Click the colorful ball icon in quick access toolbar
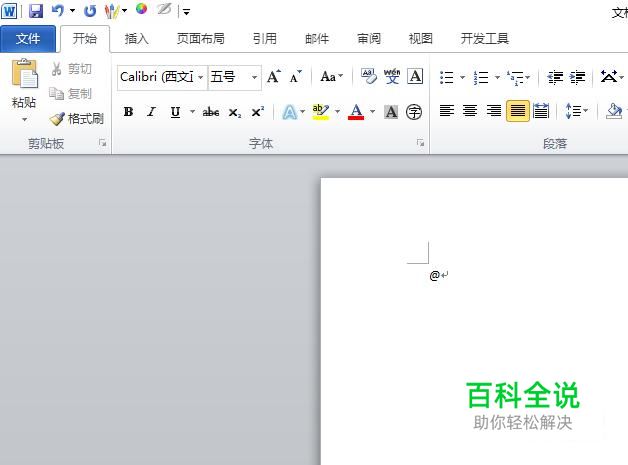The width and height of the screenshot is (628, 465). (x=141, y=8)
